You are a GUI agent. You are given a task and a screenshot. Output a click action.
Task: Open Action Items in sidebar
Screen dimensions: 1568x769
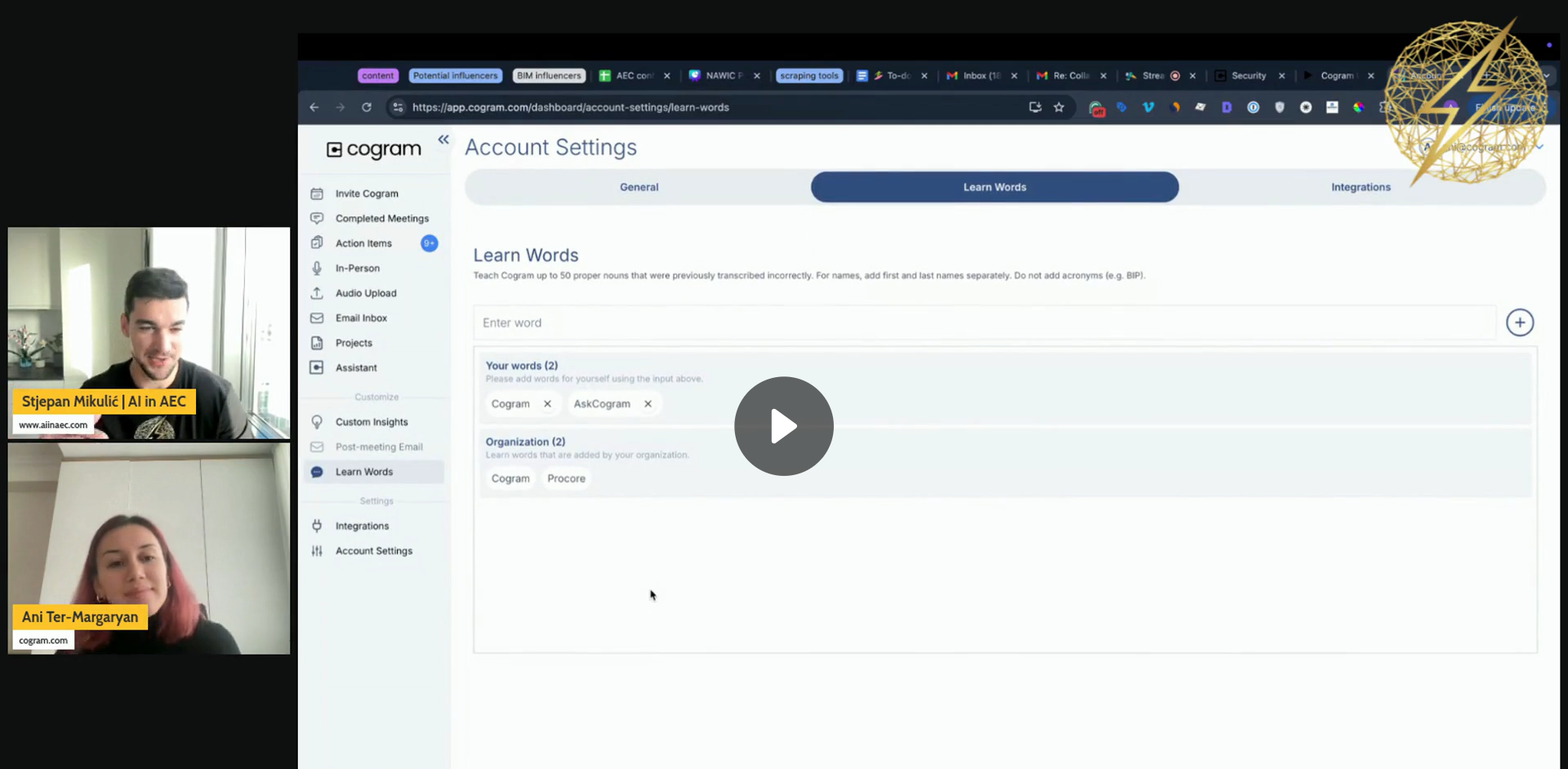363,243
